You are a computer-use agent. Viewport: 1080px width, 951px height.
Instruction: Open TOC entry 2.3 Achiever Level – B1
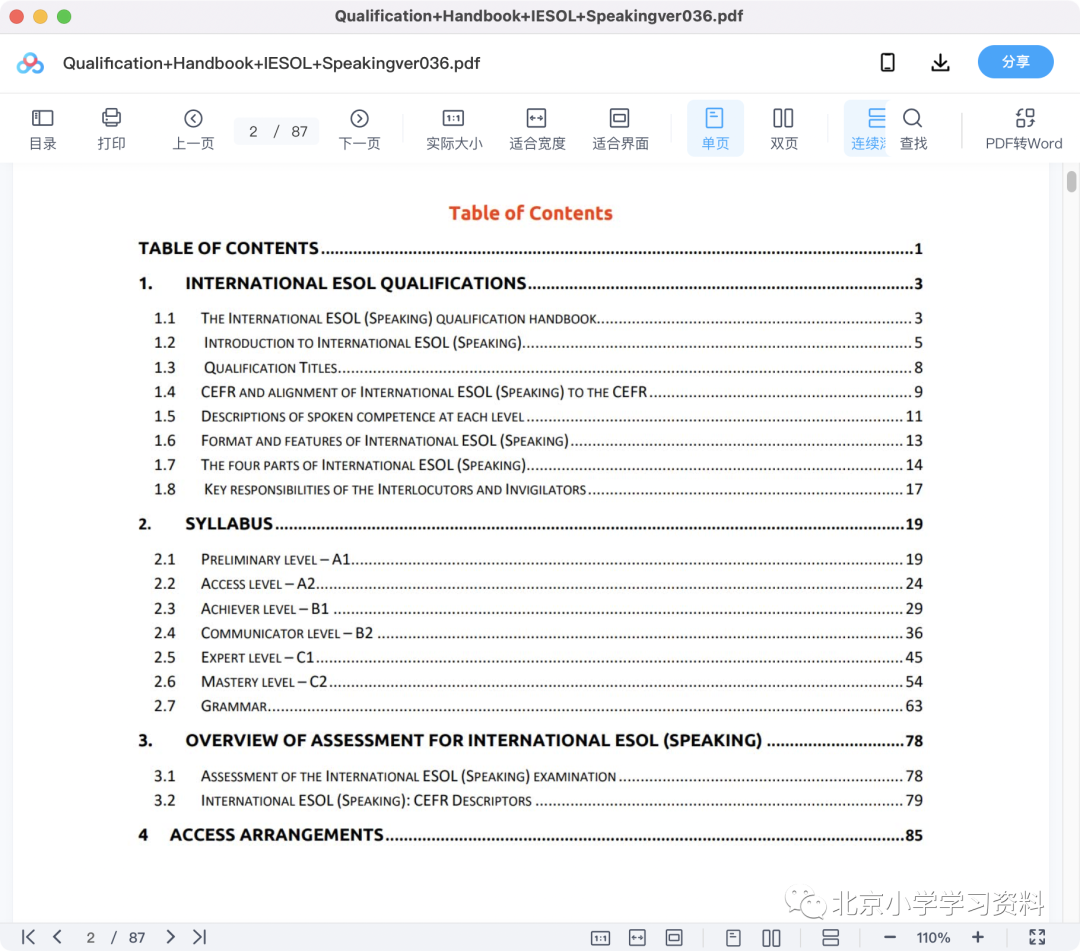pos(538,608)
